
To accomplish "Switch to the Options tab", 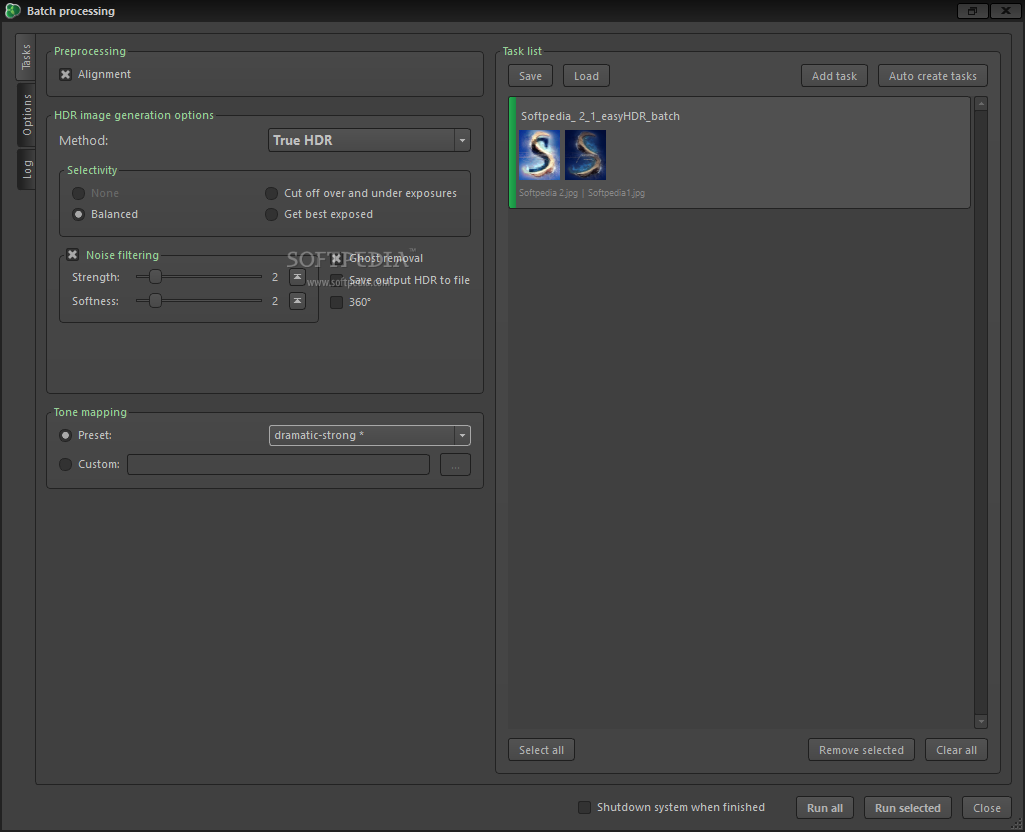I will (x=26, y=114).
